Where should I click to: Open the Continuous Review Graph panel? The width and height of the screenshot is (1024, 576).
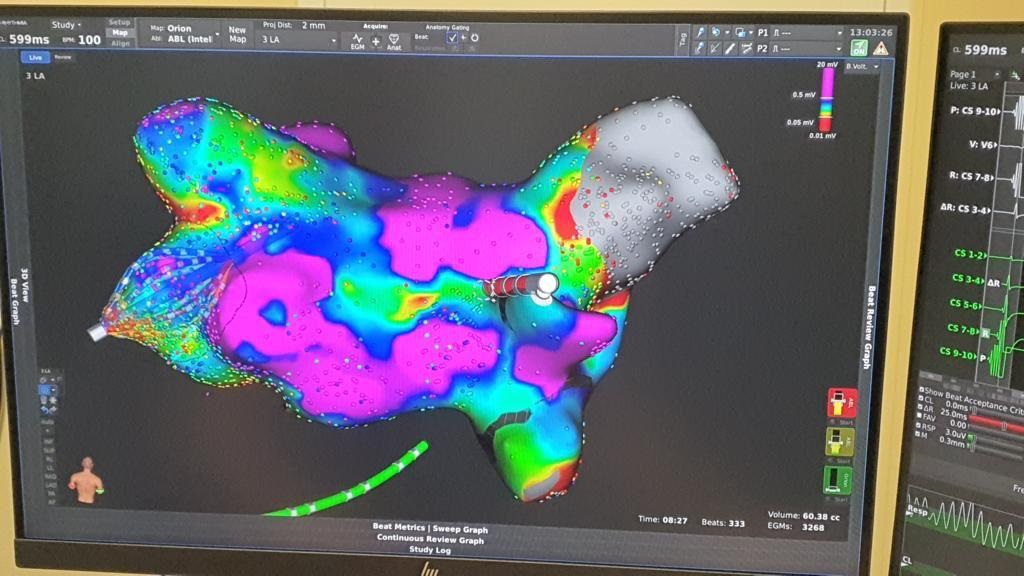[430, 539]
